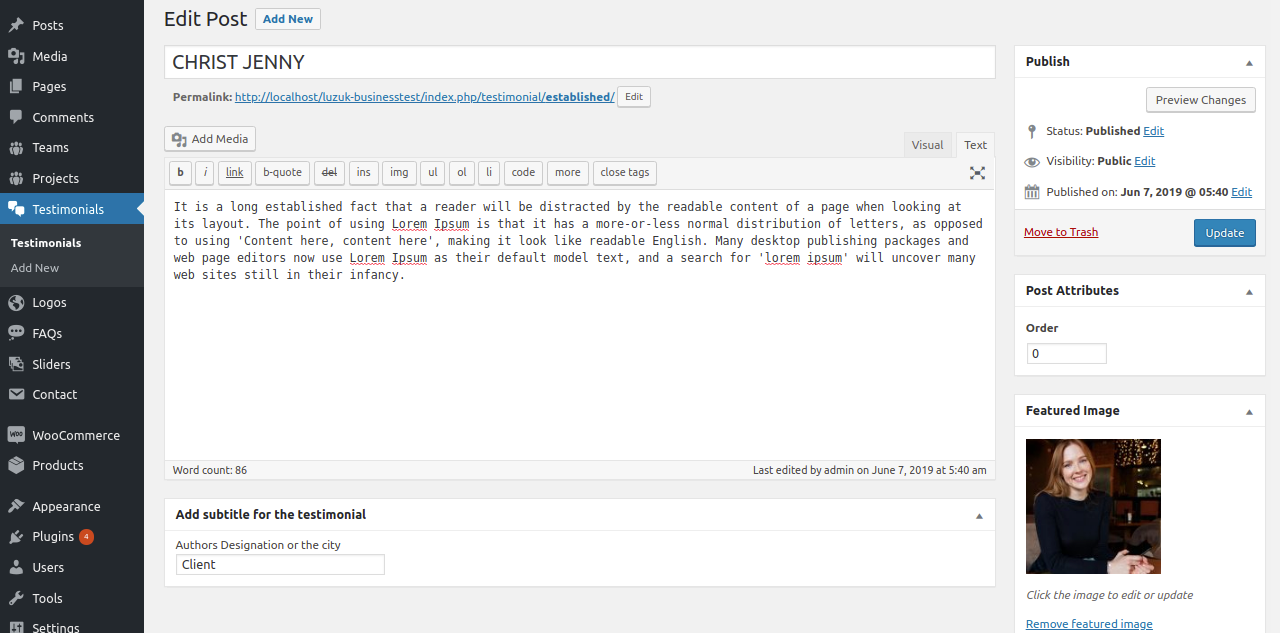The height and width of the screenshot is (633, 1280).
Task: Click the WooCommerce icon
Action: pyautogui.click(x=16, y=435)
